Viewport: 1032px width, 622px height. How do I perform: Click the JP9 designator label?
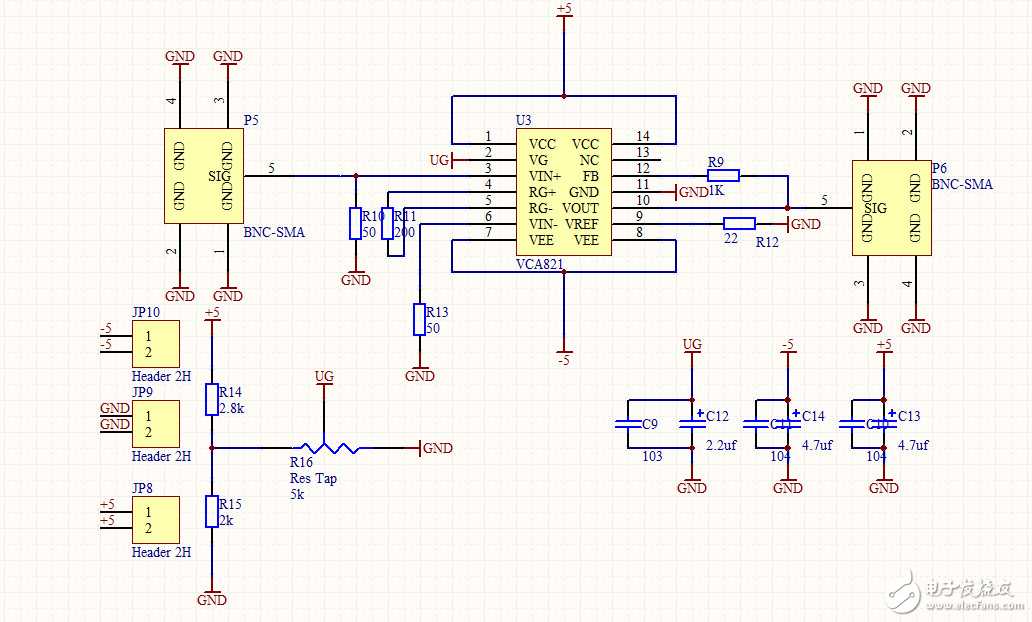[142, 392]
